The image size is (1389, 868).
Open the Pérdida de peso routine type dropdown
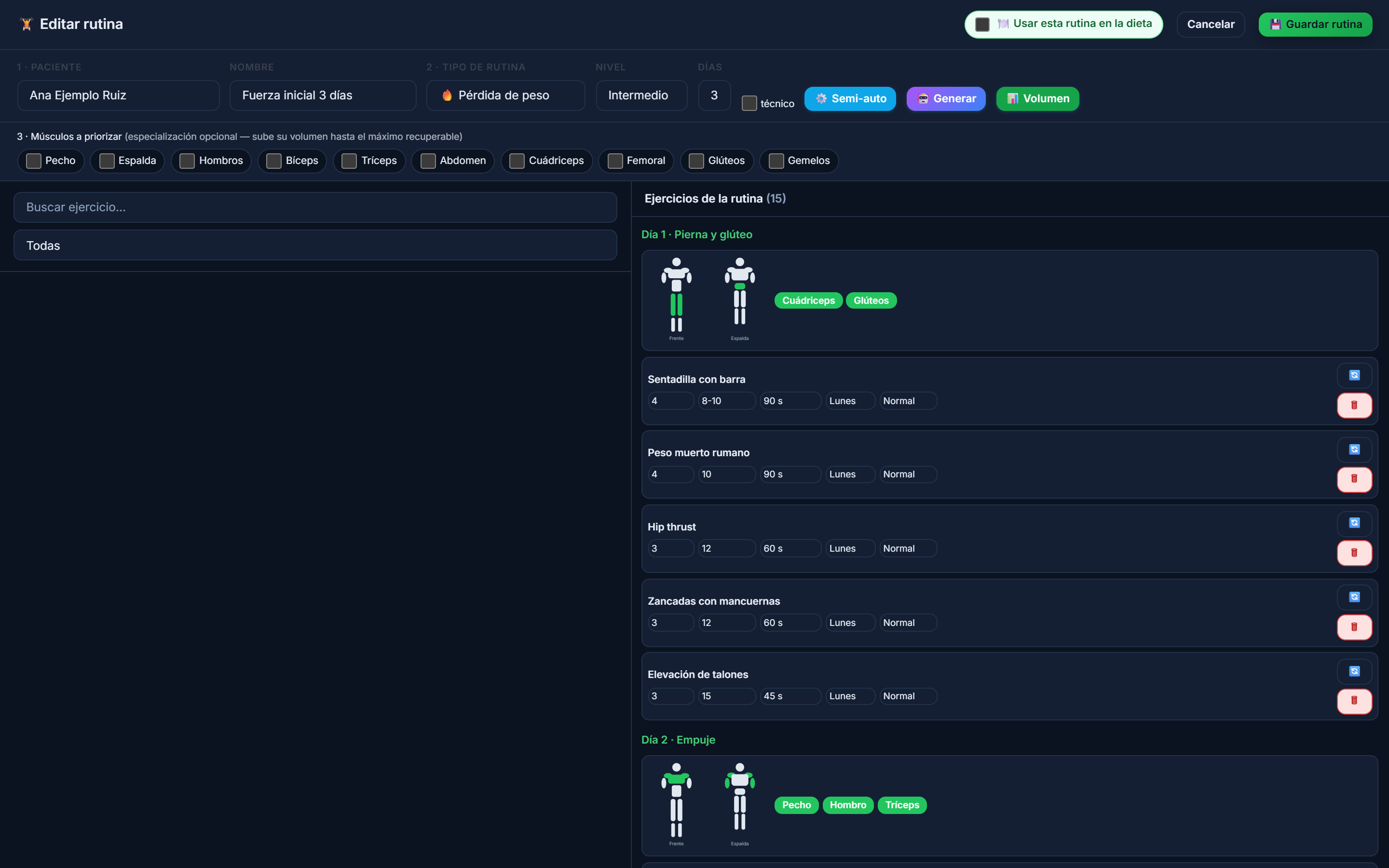(505, 95)
